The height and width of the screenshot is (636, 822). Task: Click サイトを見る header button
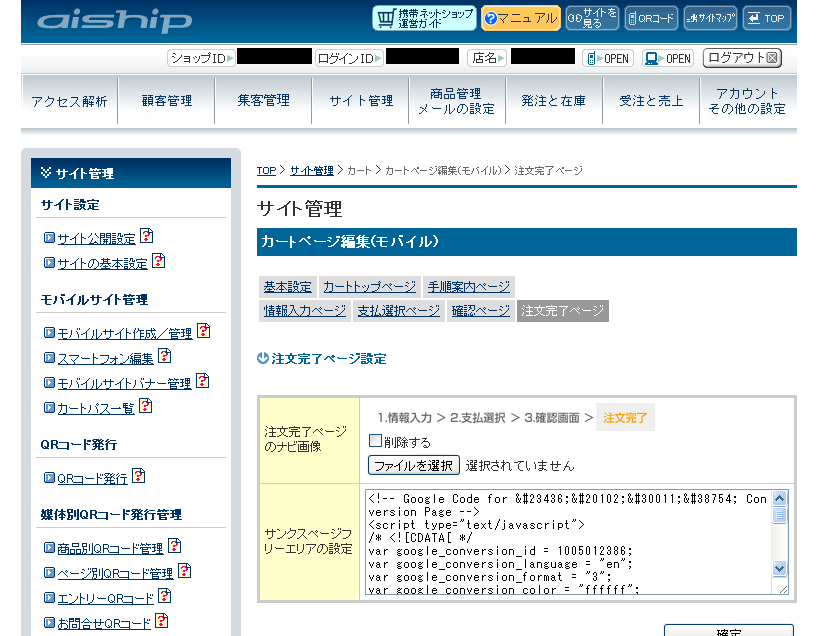(592, 18)
